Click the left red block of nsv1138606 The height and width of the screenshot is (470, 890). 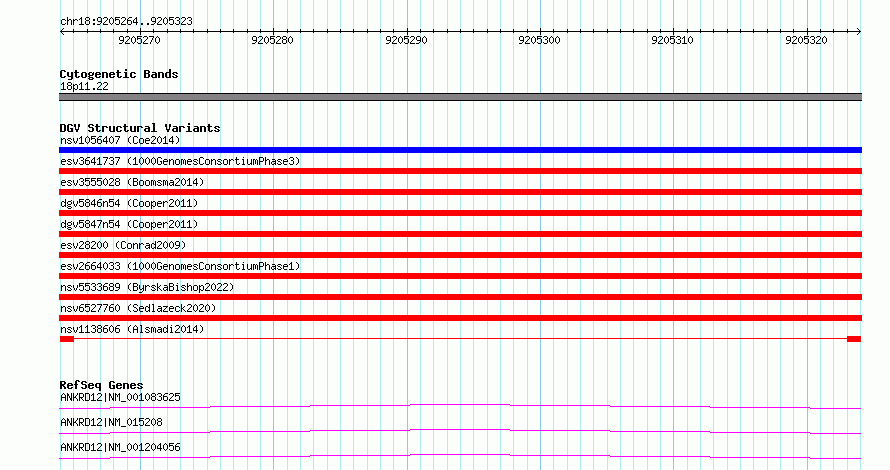click(x=67, y=339)
